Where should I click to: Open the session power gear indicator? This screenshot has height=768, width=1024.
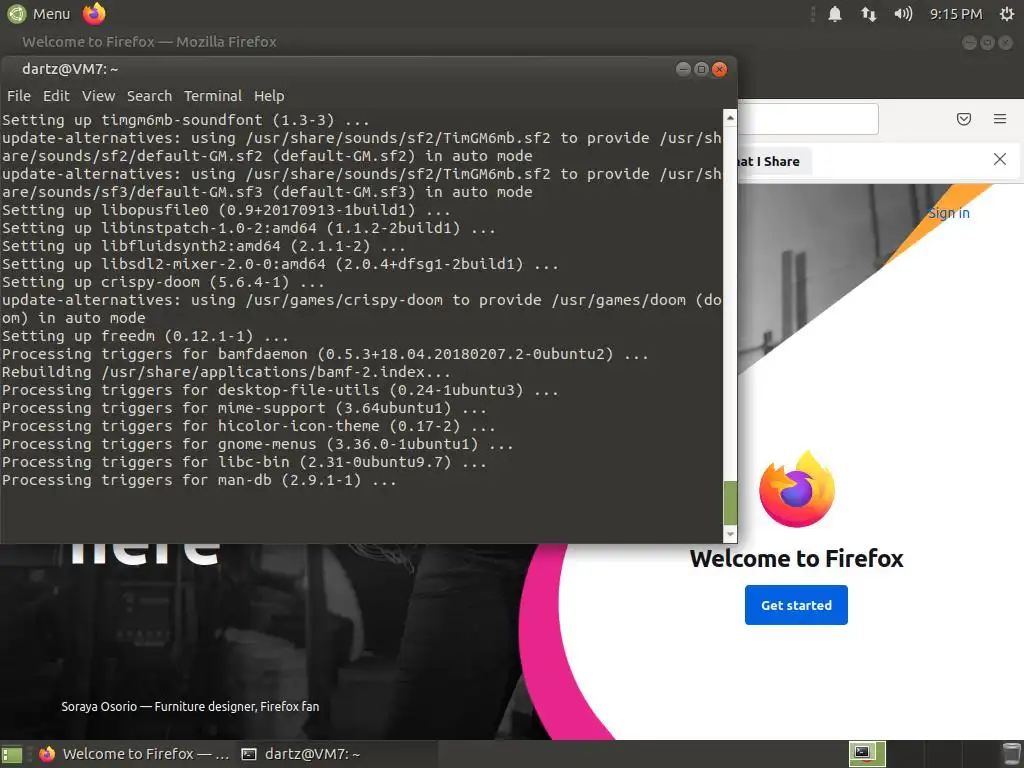click(x=1007, y=14)
